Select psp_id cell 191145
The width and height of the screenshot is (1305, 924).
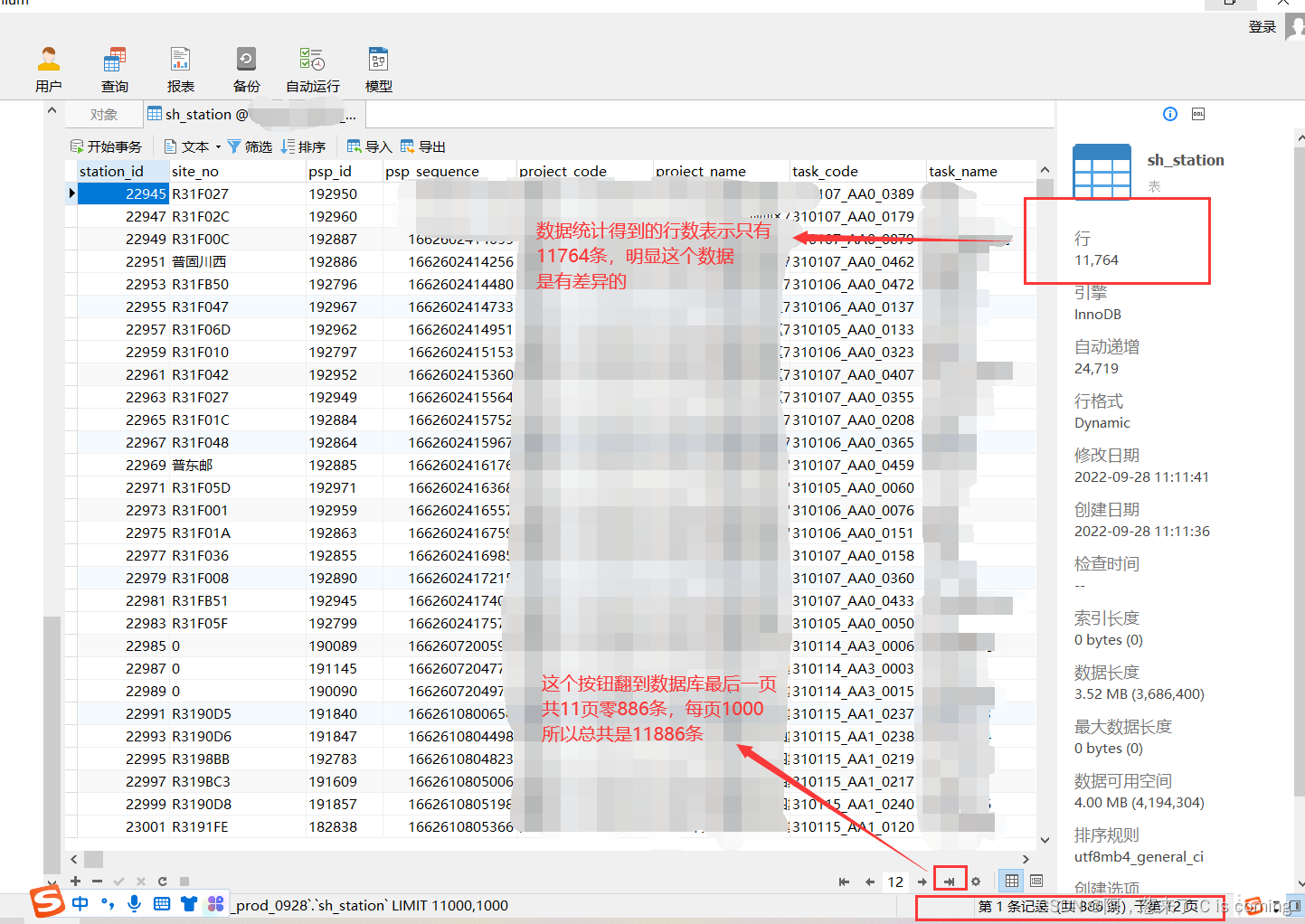point(344,668)
